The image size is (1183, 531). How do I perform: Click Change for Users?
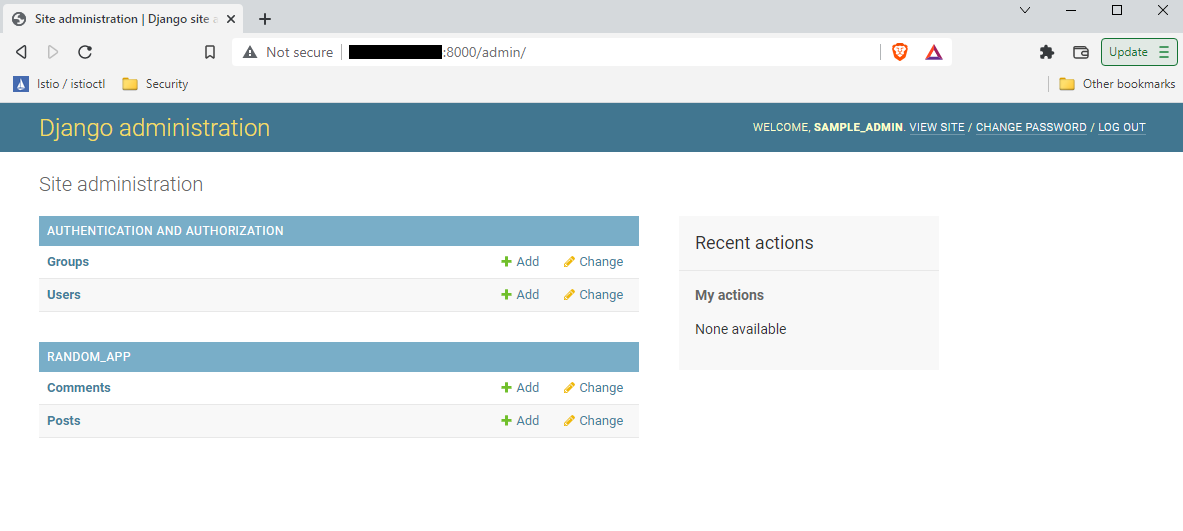(594, 295)
